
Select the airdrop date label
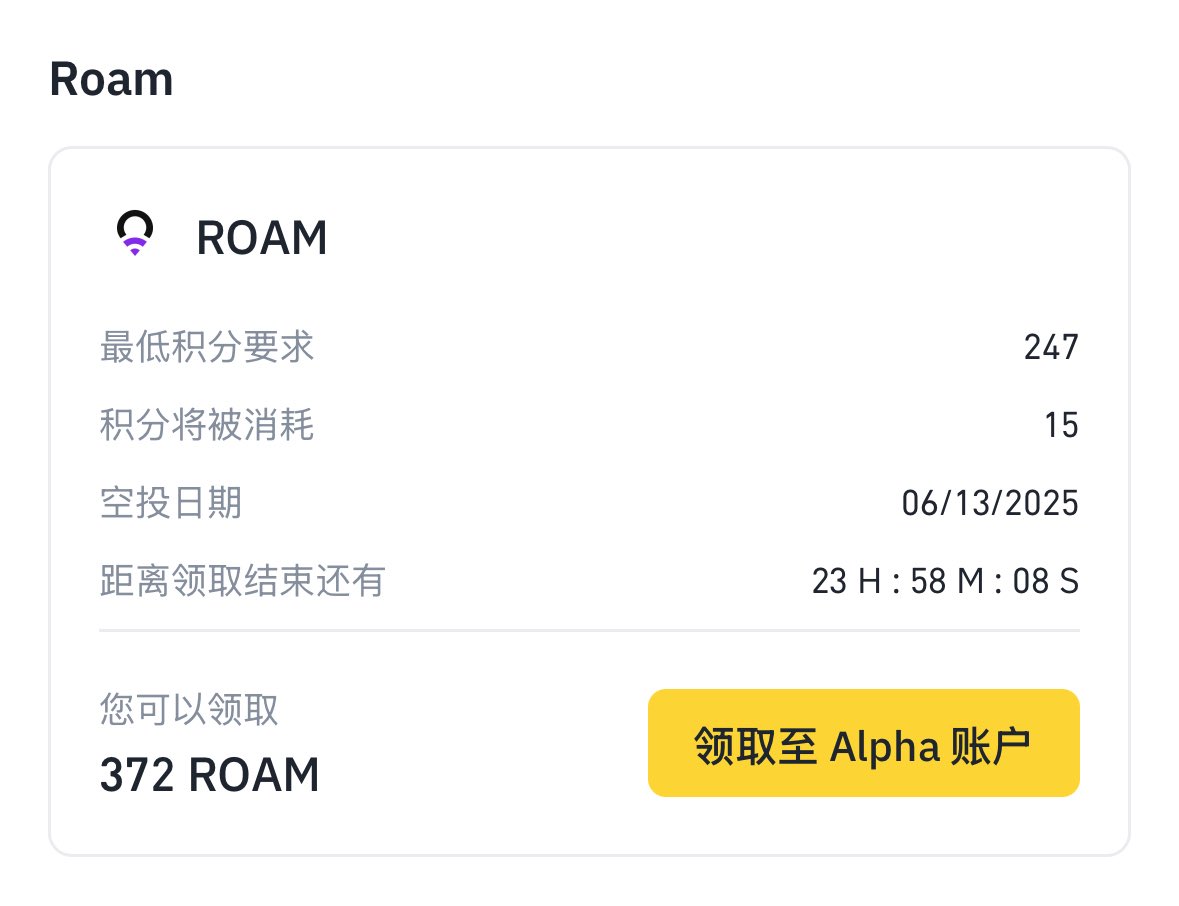[171, 503]
